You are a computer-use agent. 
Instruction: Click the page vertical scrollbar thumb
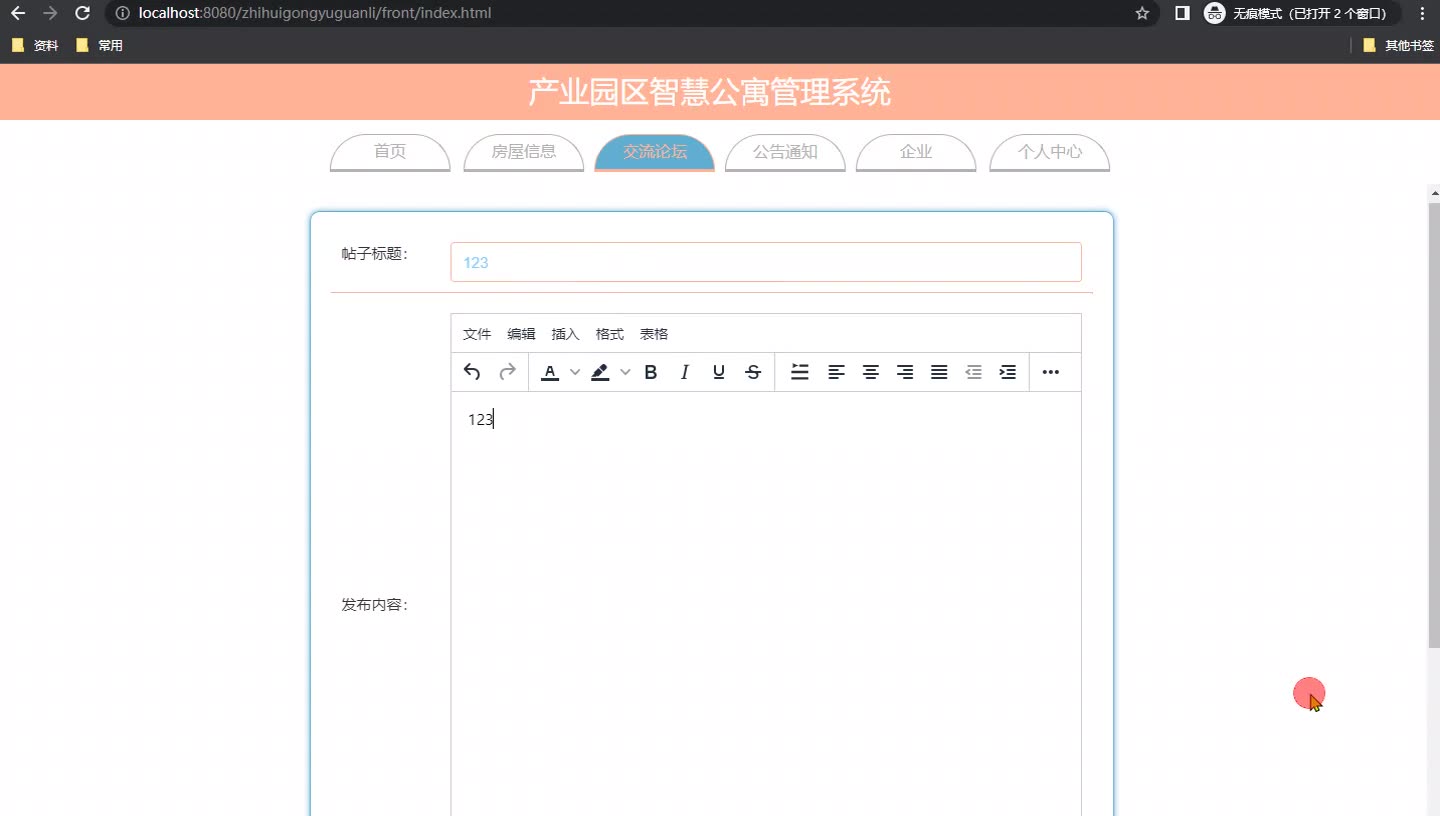1434,425
